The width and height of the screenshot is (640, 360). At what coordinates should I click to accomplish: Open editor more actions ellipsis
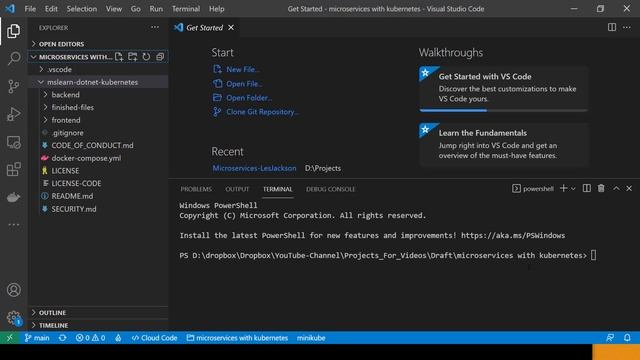tap(627, 27)
